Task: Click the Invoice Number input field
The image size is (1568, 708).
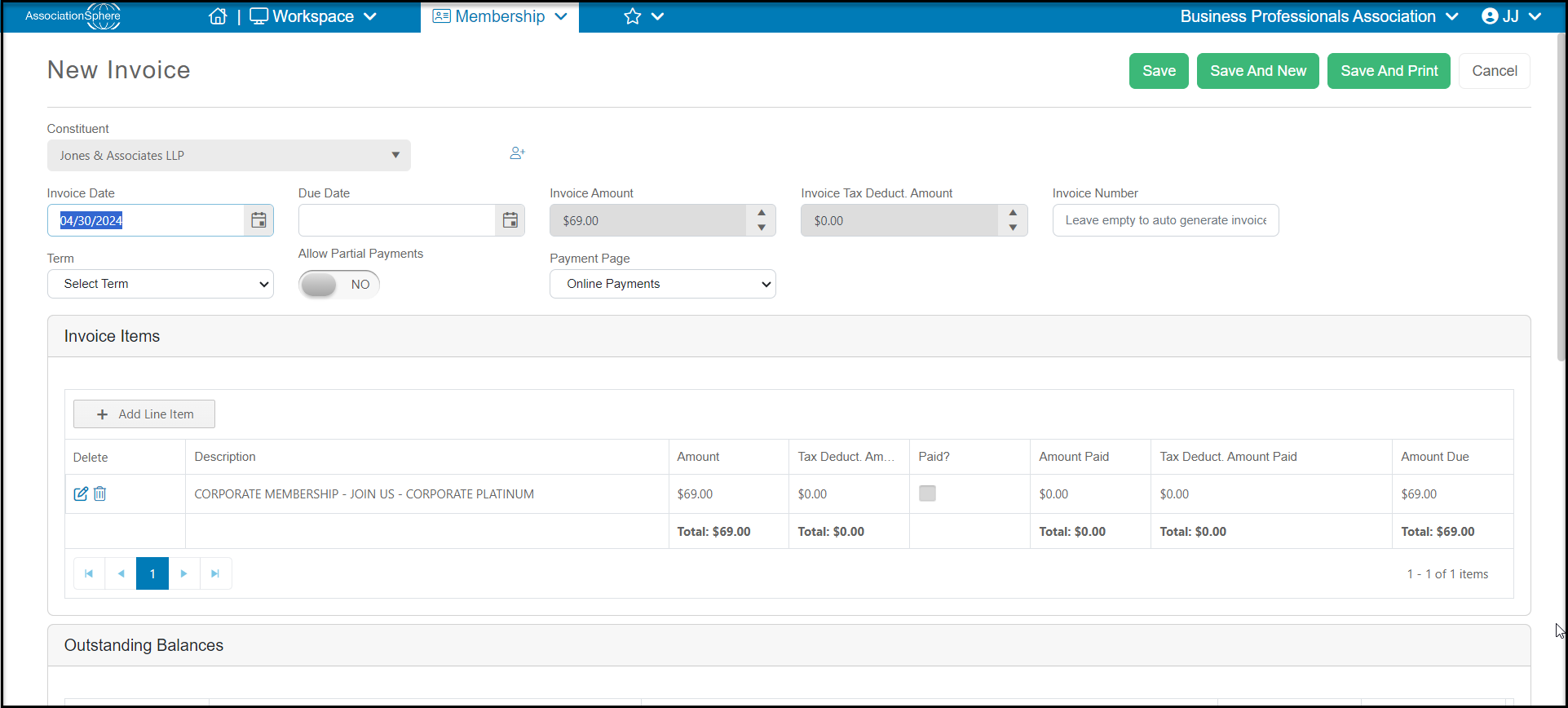Action: pyautogui.click(x=1165, y=220)
